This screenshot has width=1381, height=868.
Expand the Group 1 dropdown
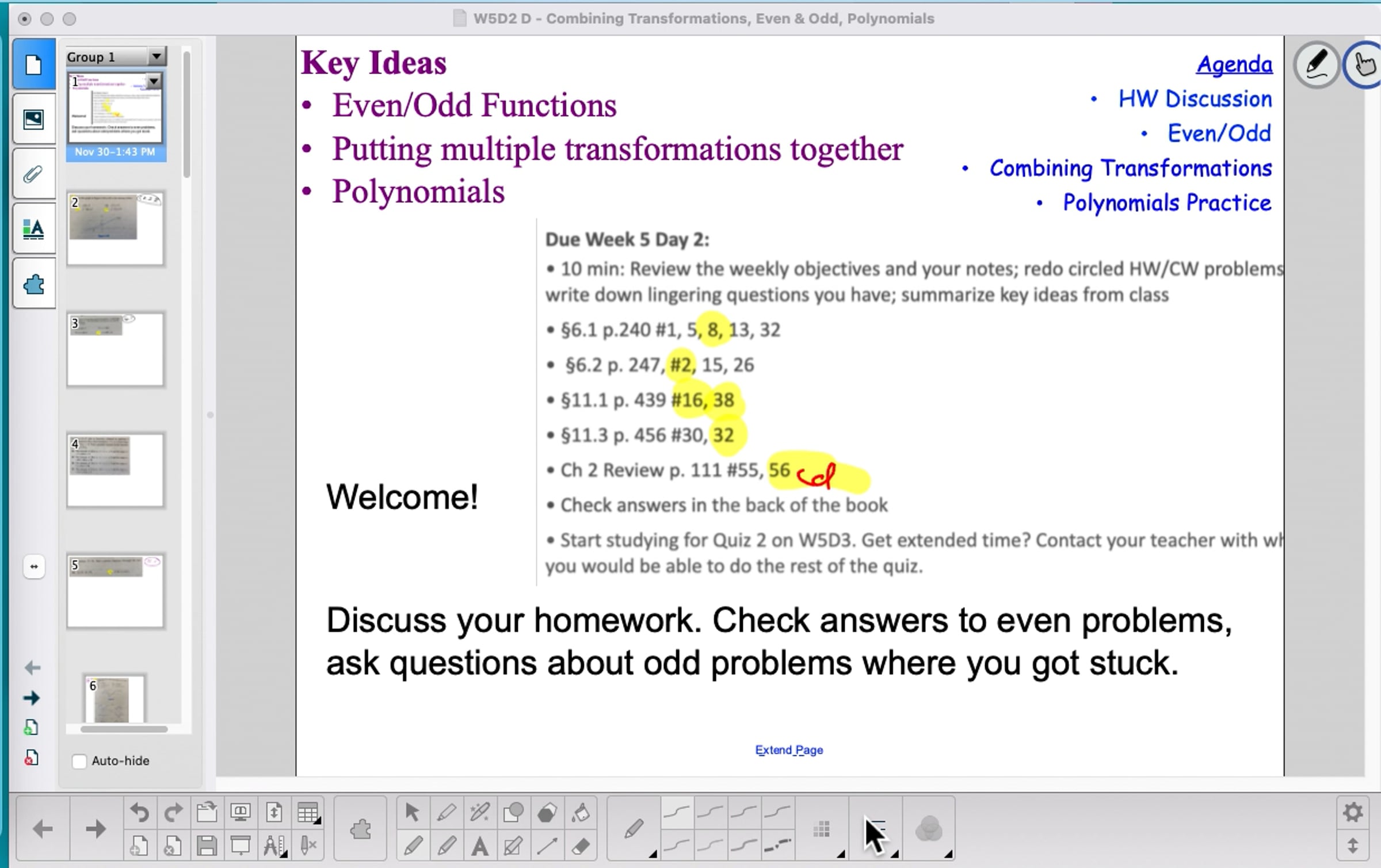156,56
